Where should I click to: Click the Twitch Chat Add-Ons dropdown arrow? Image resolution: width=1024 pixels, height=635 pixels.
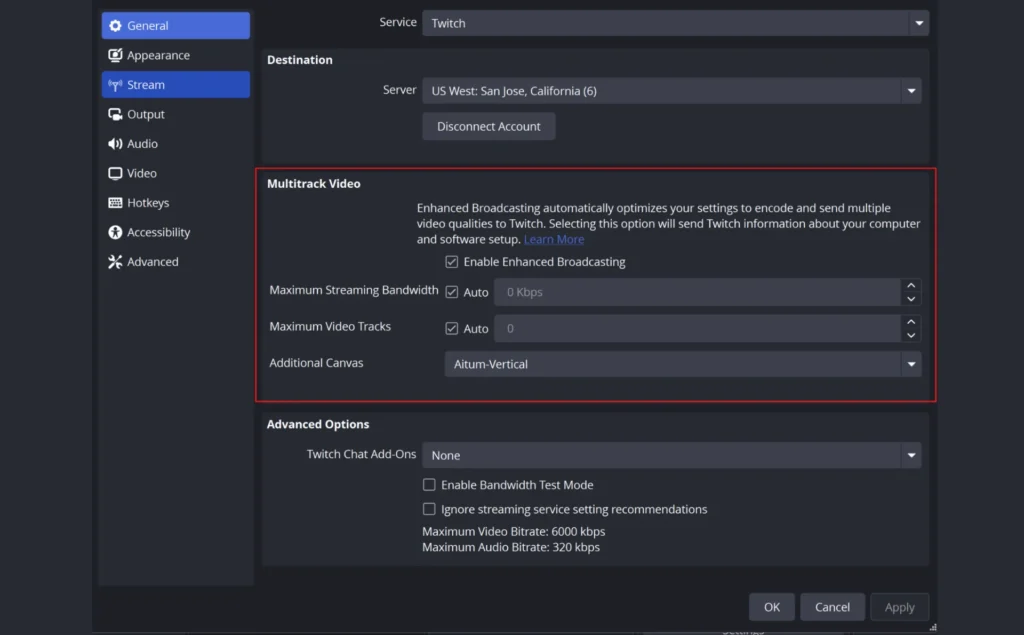tap(911, 455)
